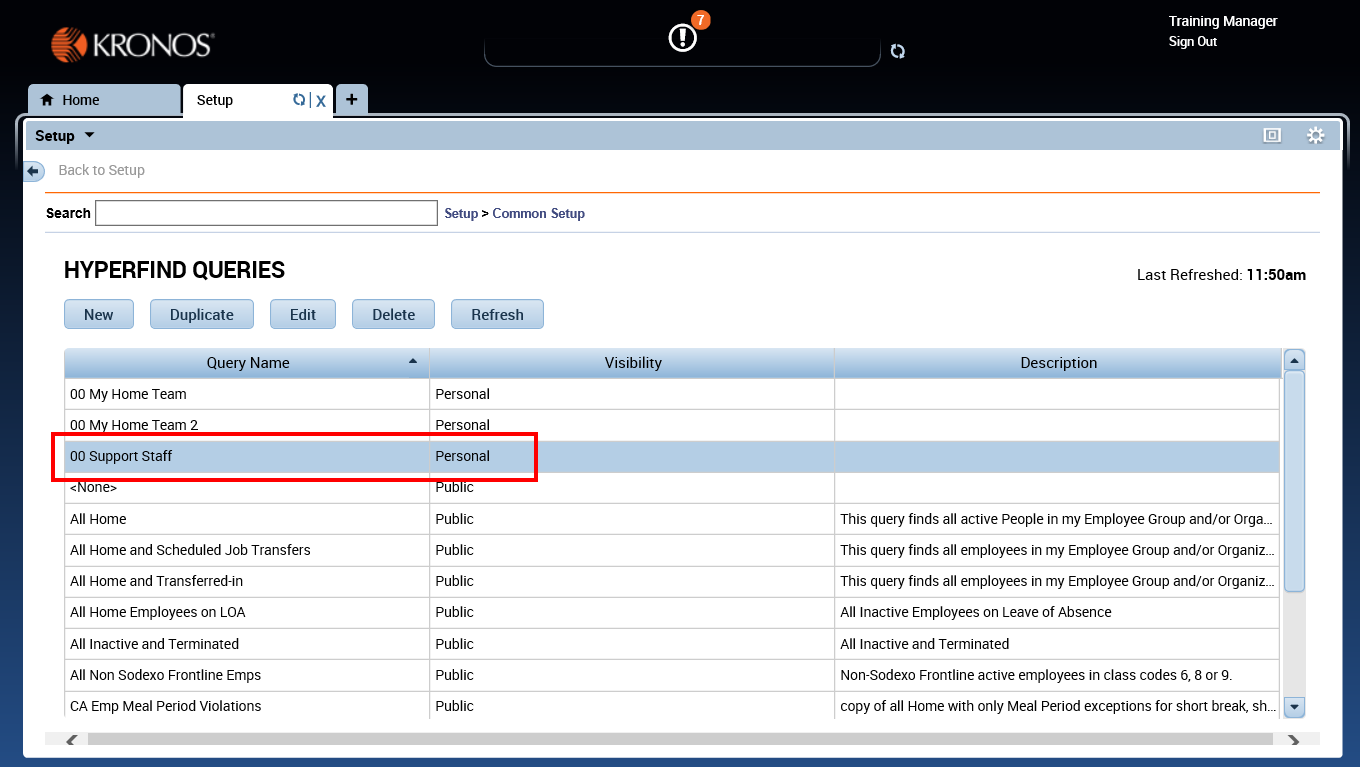Expand the Setup dropdown menu
The image size is (1360, 768).
tap(89, 136)
